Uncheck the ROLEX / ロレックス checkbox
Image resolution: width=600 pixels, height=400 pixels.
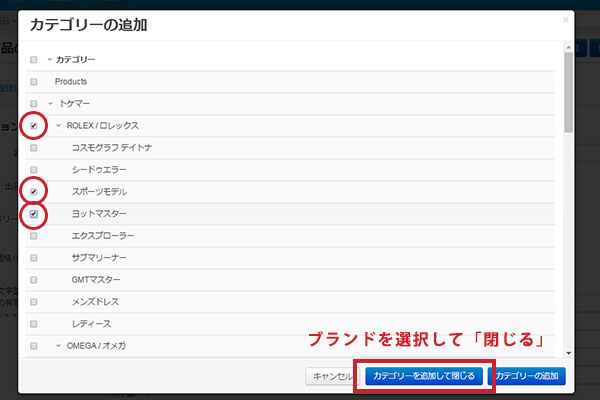click(x=34, y=126)
